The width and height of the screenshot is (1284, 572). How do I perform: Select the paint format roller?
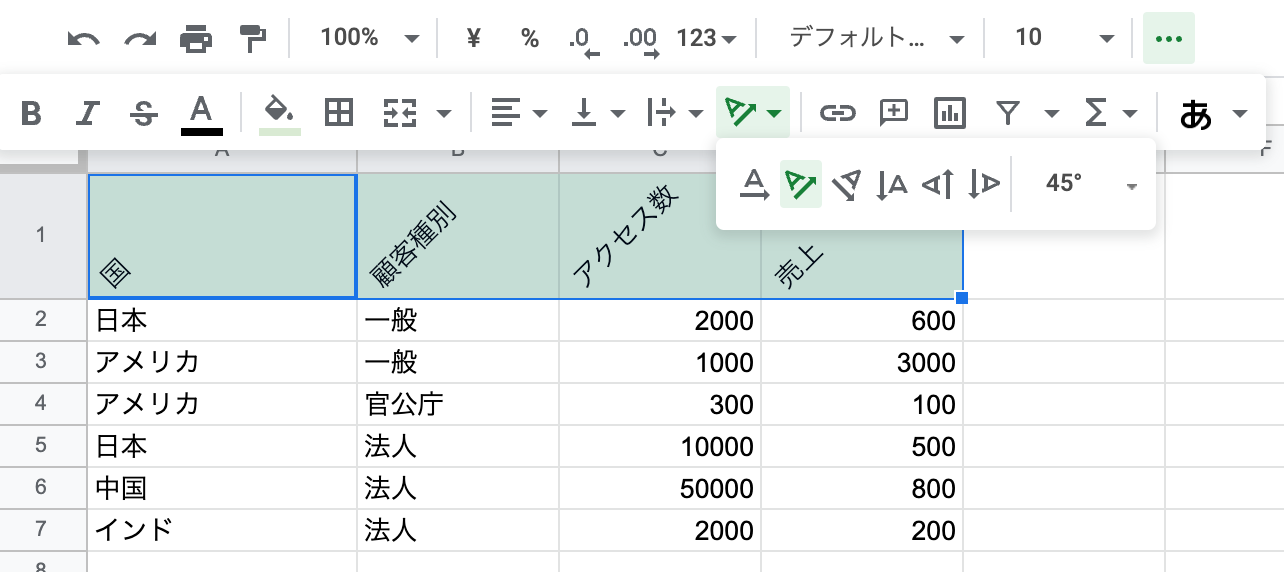[x=253, y=39]
